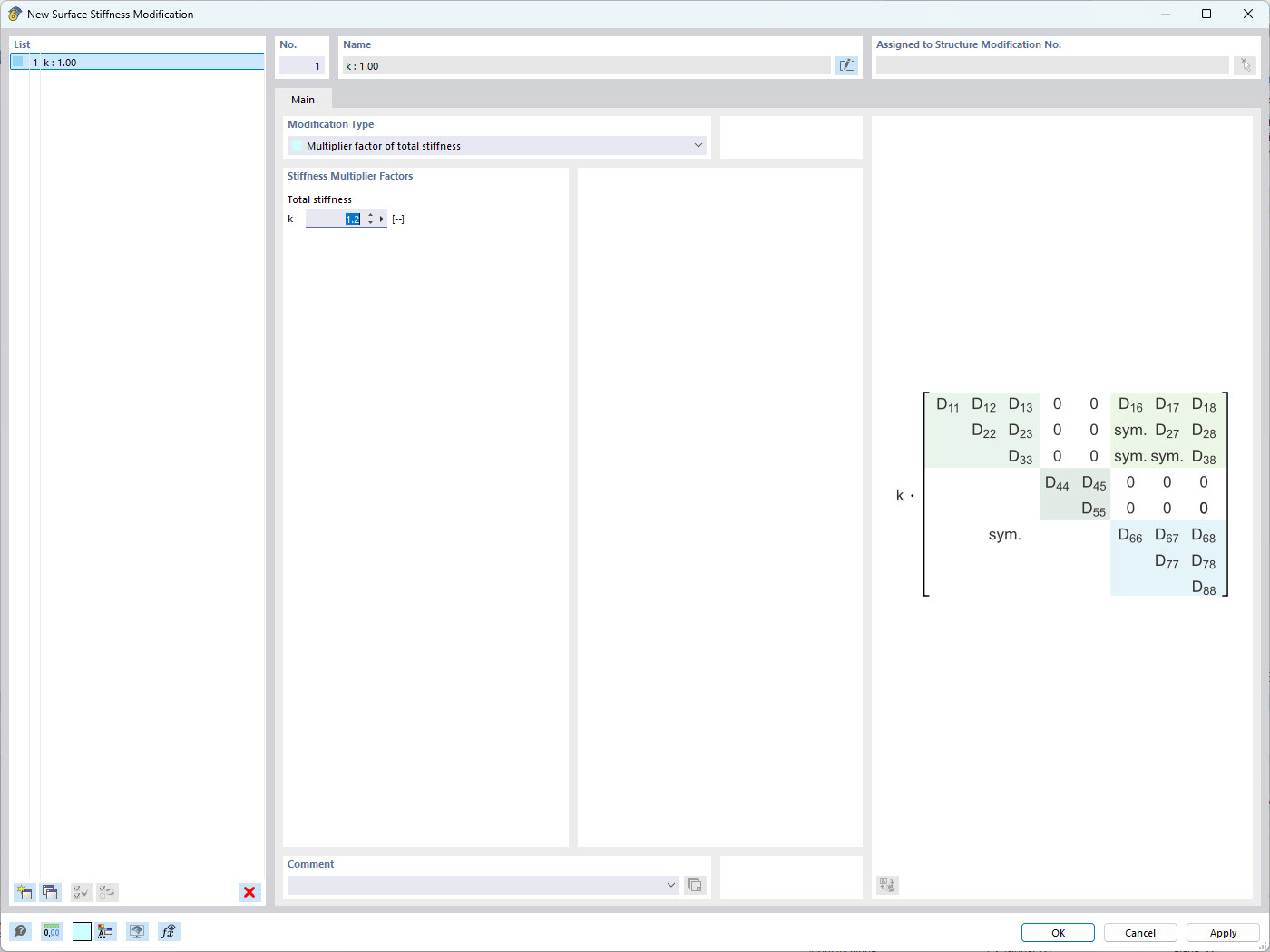Copy comment using icon beside comment box

(x=695, y=884)
